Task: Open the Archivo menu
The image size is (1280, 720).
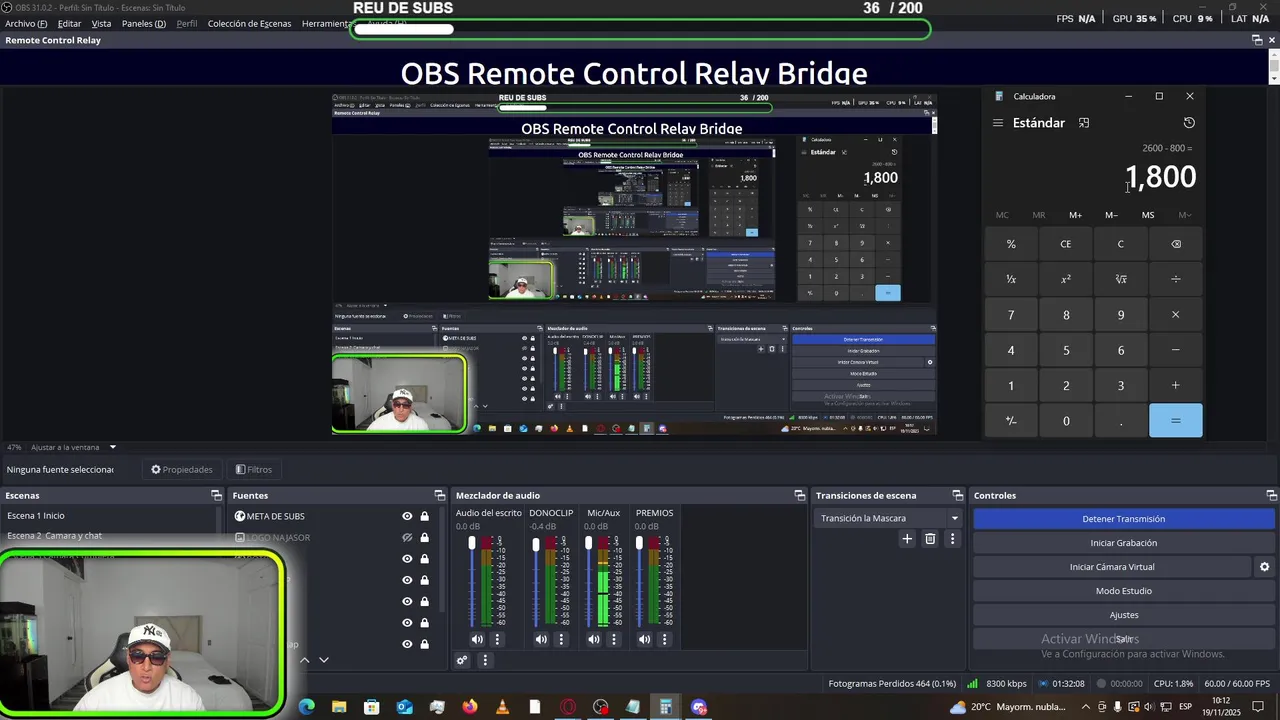Action: pyautogui.click(x=26, y=23)
